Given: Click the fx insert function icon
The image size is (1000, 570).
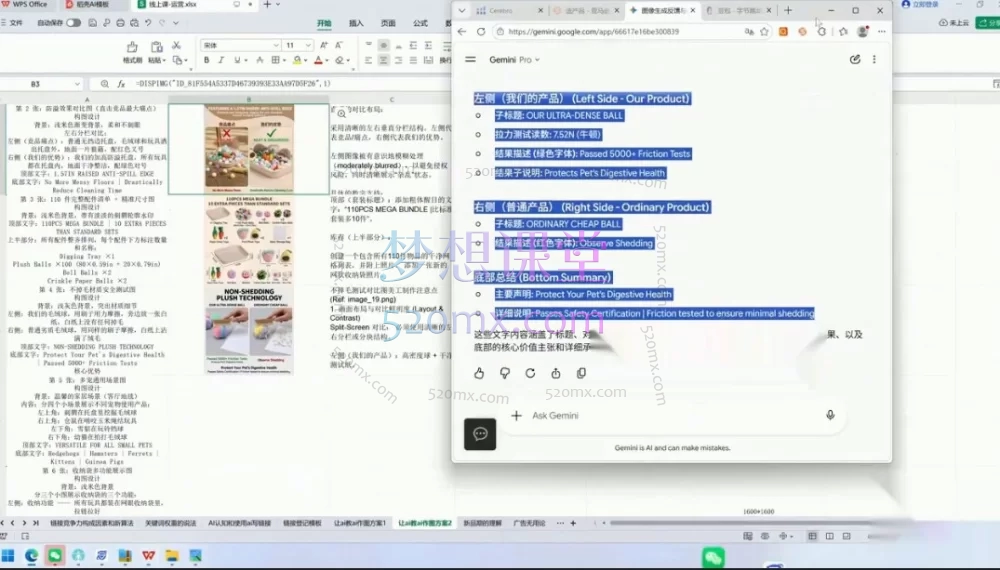Looking at the screenshot, I should coord(121,84).
